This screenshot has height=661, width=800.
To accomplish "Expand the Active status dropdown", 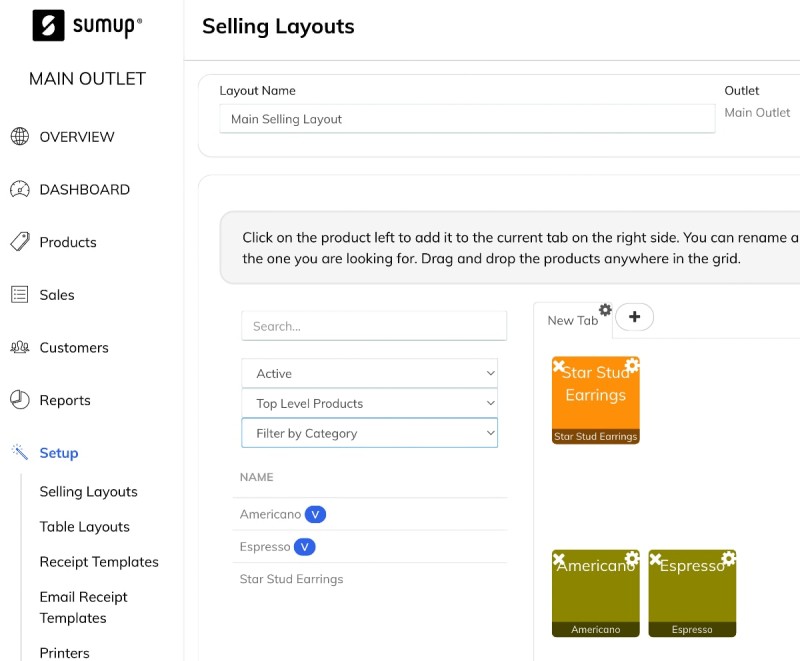I will [x=369, y=373].
